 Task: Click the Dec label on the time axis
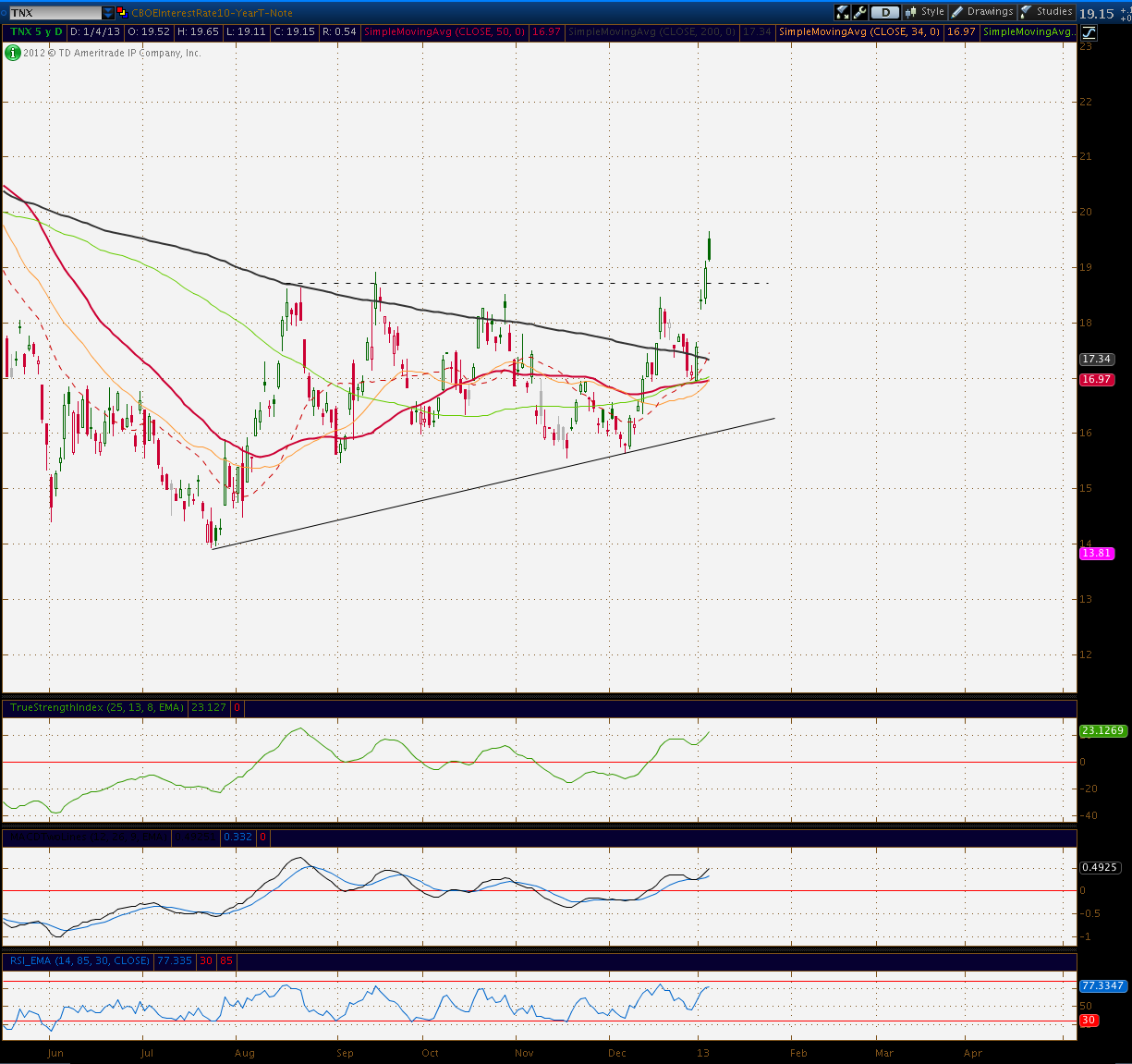617,1053
